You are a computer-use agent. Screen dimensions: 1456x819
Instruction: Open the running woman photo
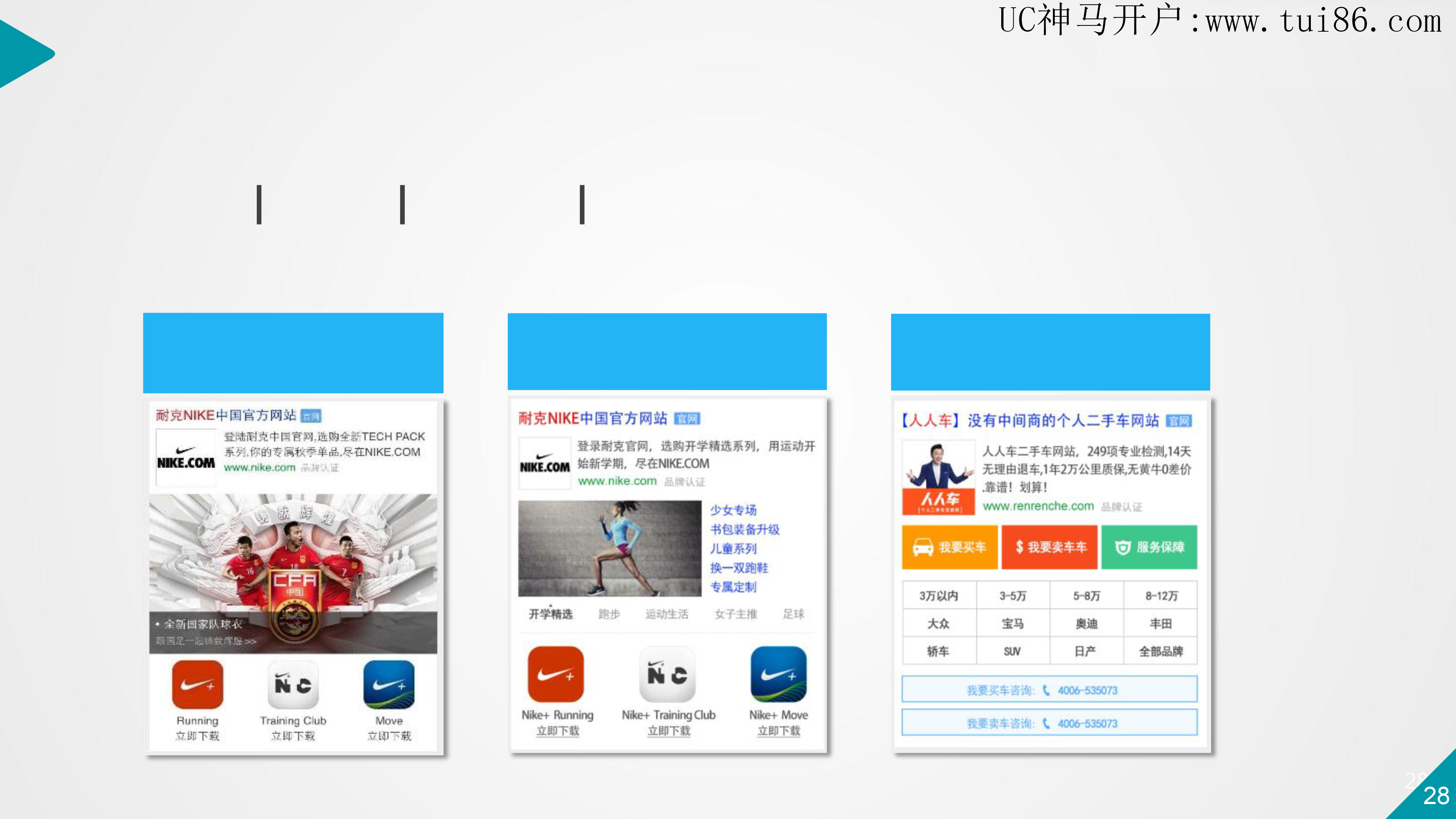tap(610, 549)
